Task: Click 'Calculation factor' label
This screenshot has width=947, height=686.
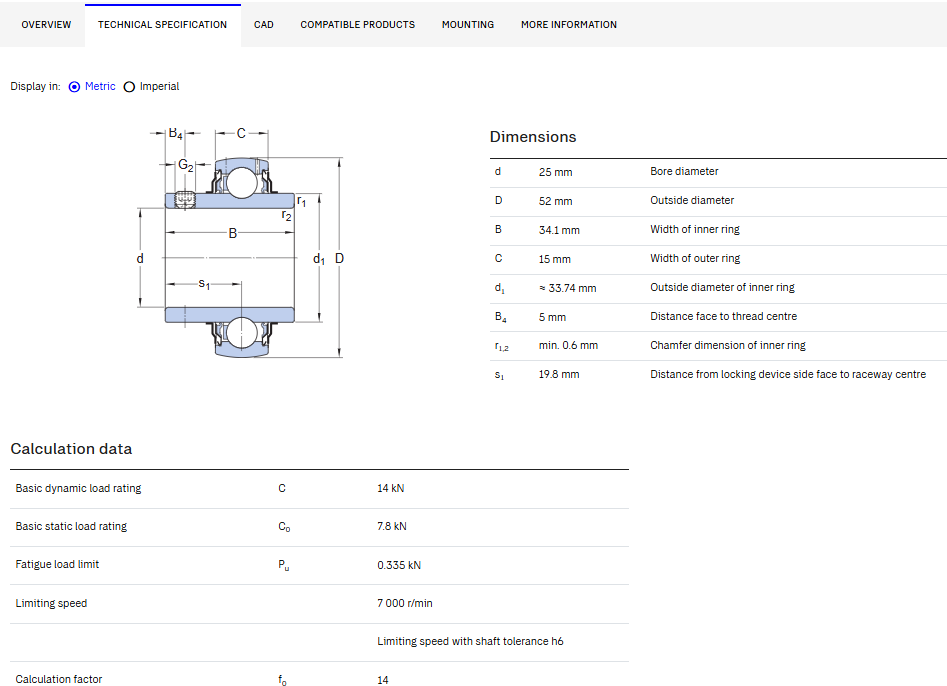Action: click(59, 679)
